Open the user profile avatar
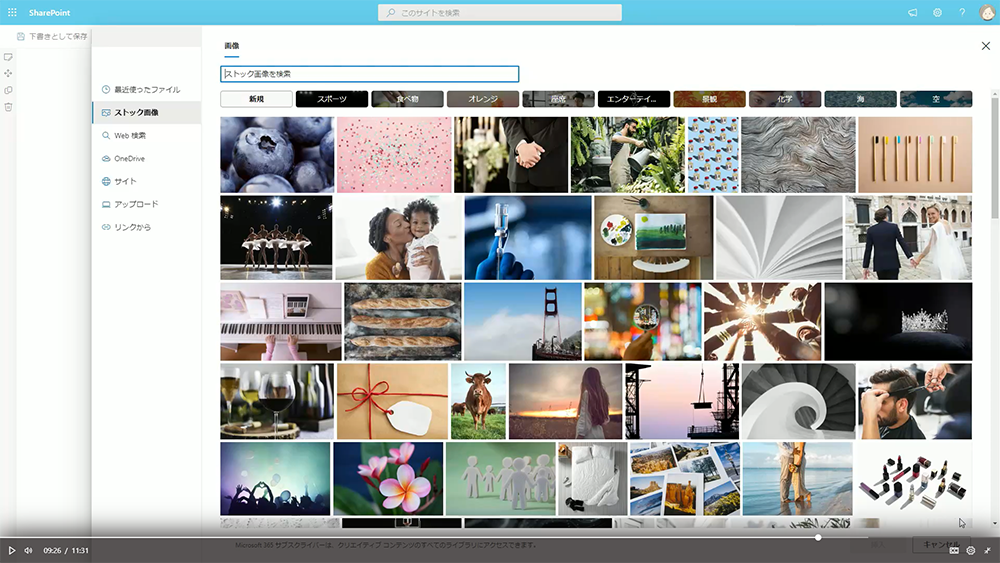The height and width of the screenshot is (563, 1000). click(986, 12)
